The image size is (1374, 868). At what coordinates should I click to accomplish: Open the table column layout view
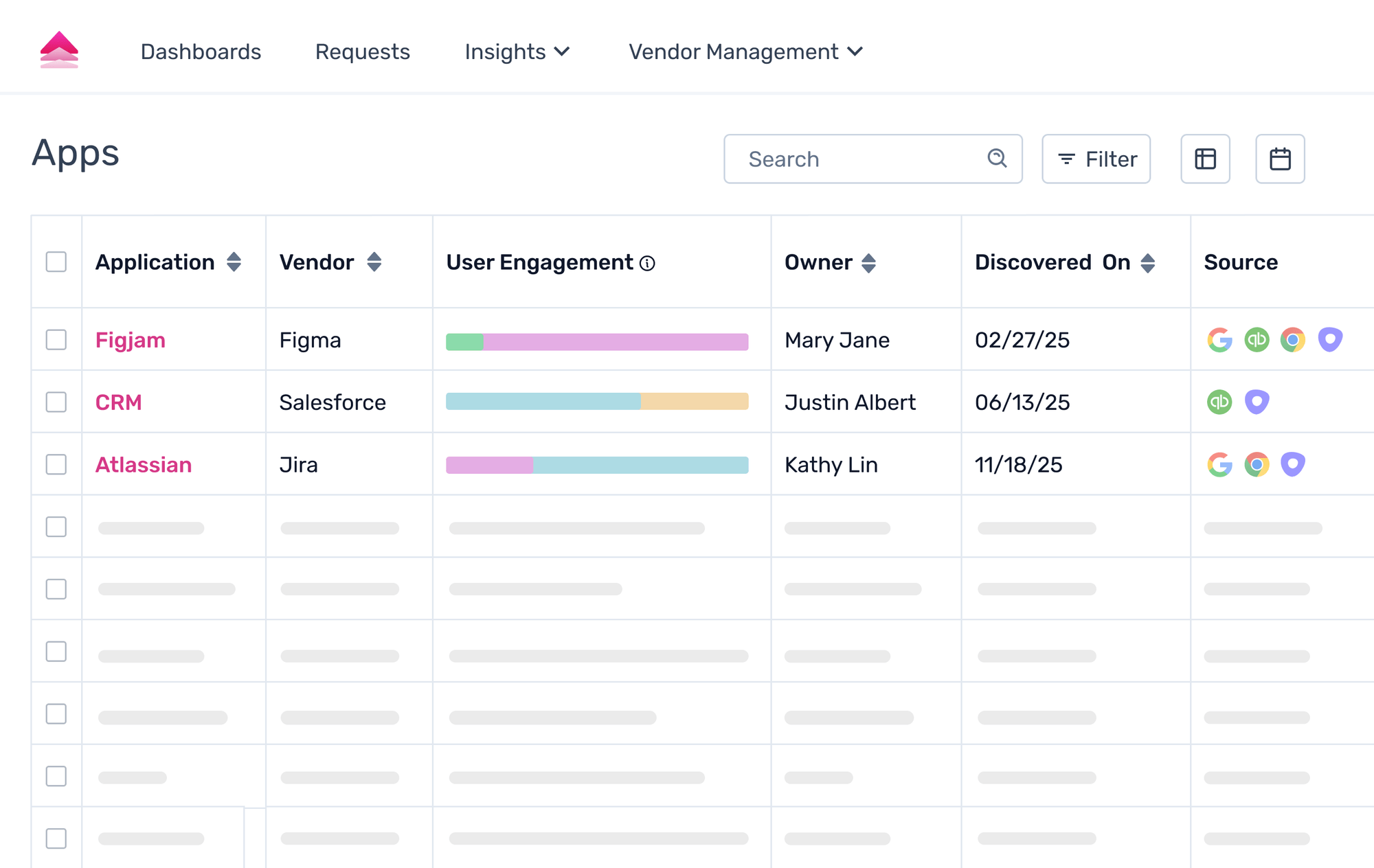(x=1206, y=159)
